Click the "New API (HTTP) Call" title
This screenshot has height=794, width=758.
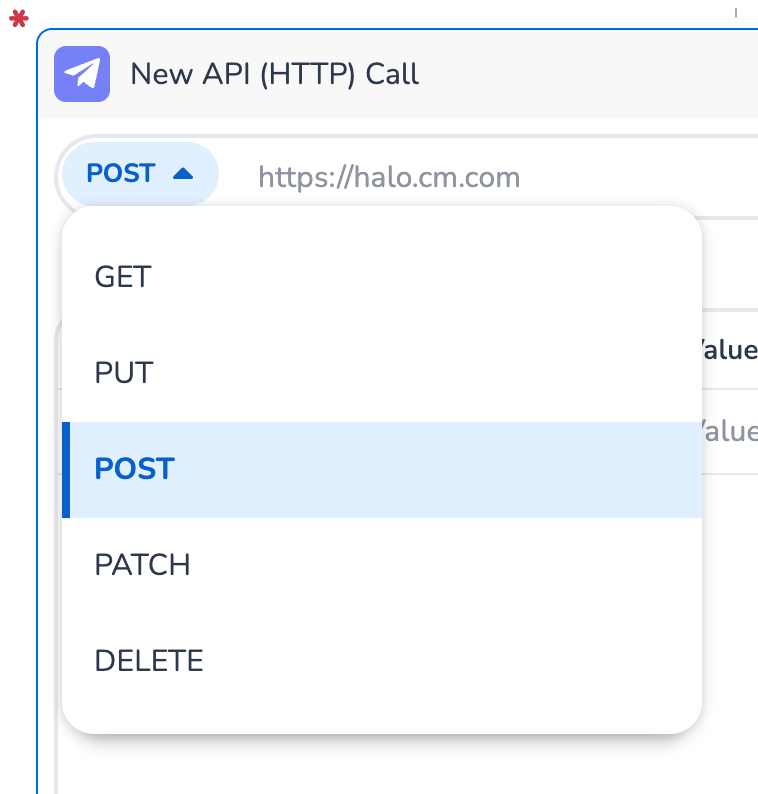pos(275,74)
